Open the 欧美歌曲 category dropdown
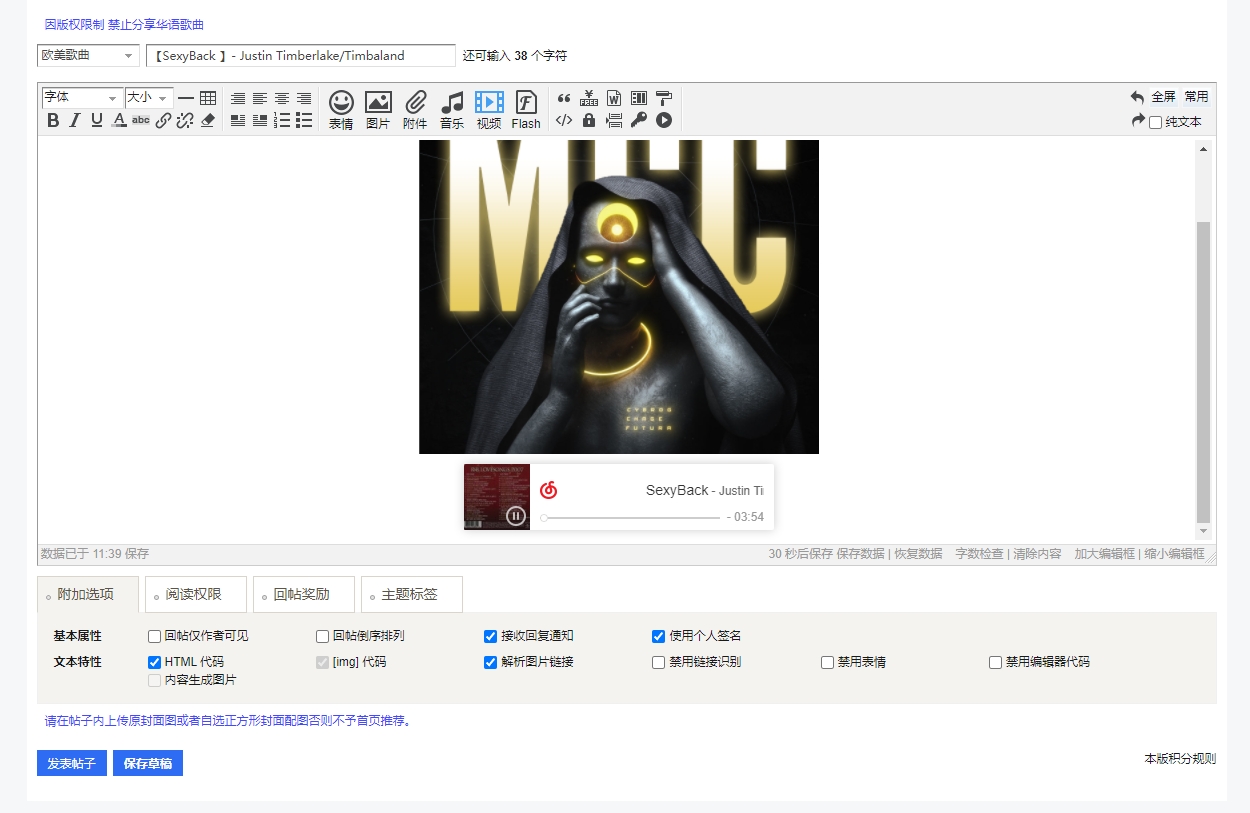The height and width of the screenshot is (813, 1250). 88,56
